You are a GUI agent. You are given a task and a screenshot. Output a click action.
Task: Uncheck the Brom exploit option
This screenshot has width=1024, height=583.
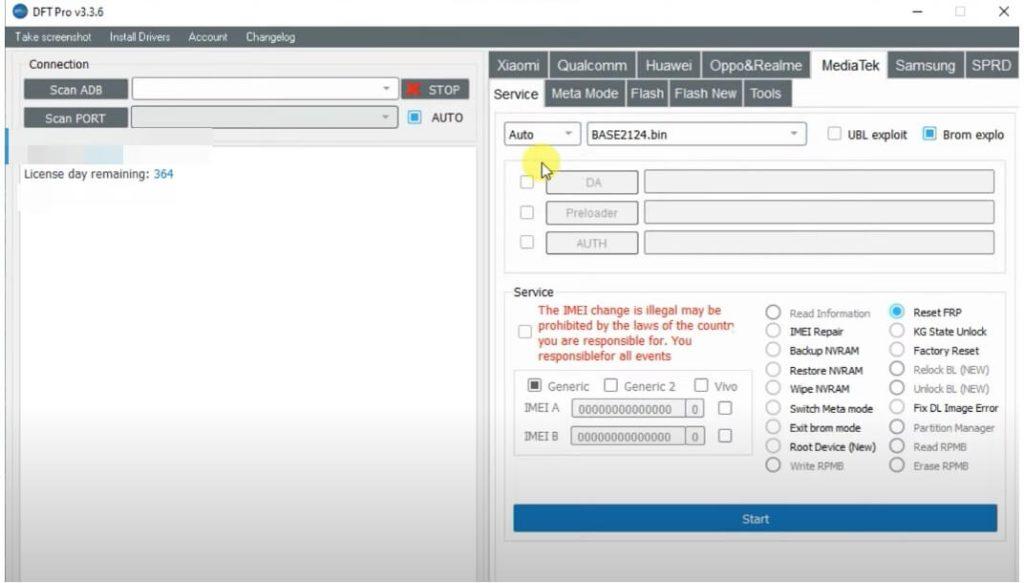tap(930, 134)
